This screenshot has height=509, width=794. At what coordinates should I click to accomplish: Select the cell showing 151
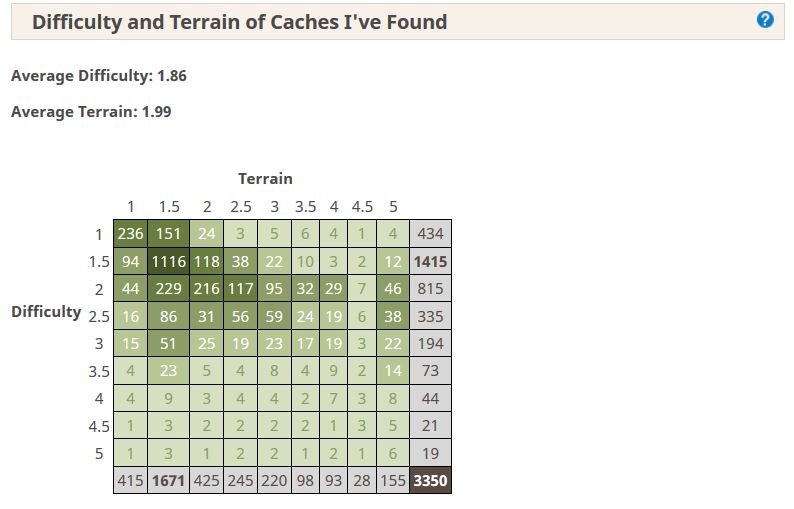point(168,234)
